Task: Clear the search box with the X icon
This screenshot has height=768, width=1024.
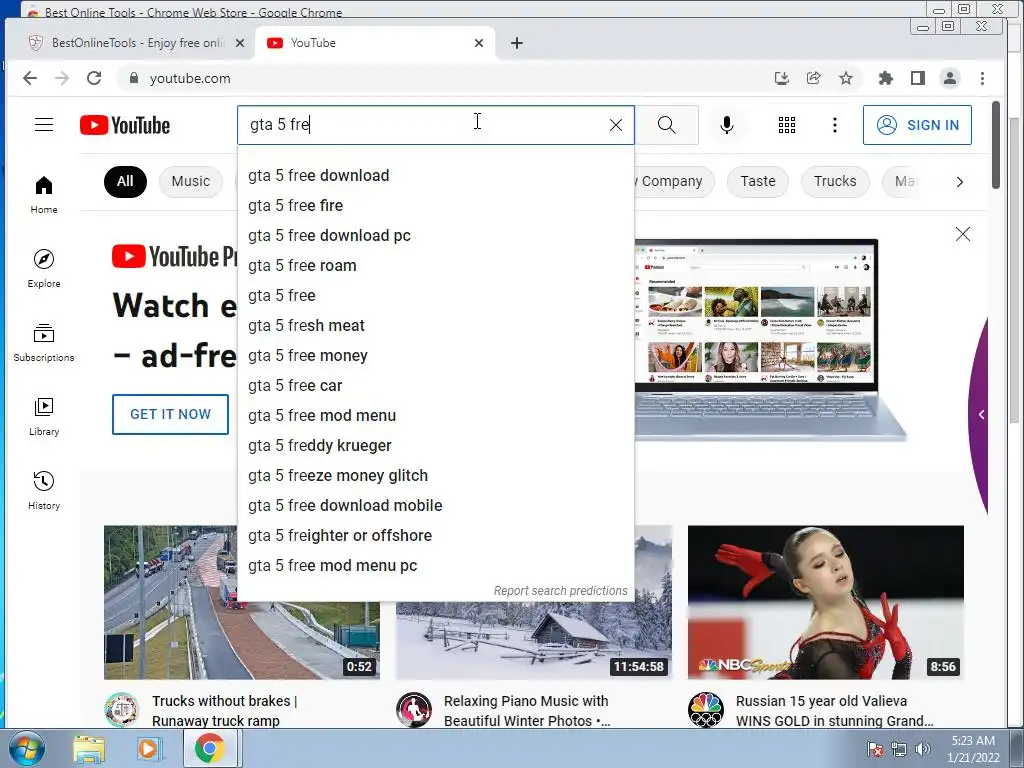Action: [x=615, y=125]
